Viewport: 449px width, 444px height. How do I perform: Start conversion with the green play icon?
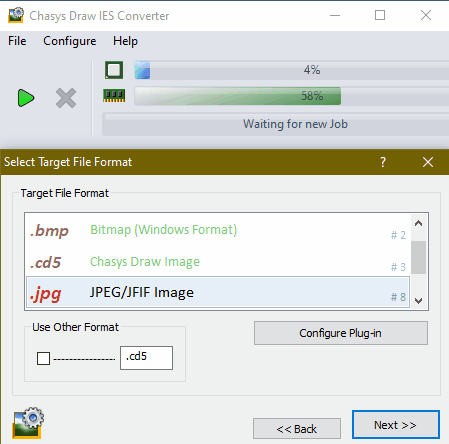coord(26,98)
